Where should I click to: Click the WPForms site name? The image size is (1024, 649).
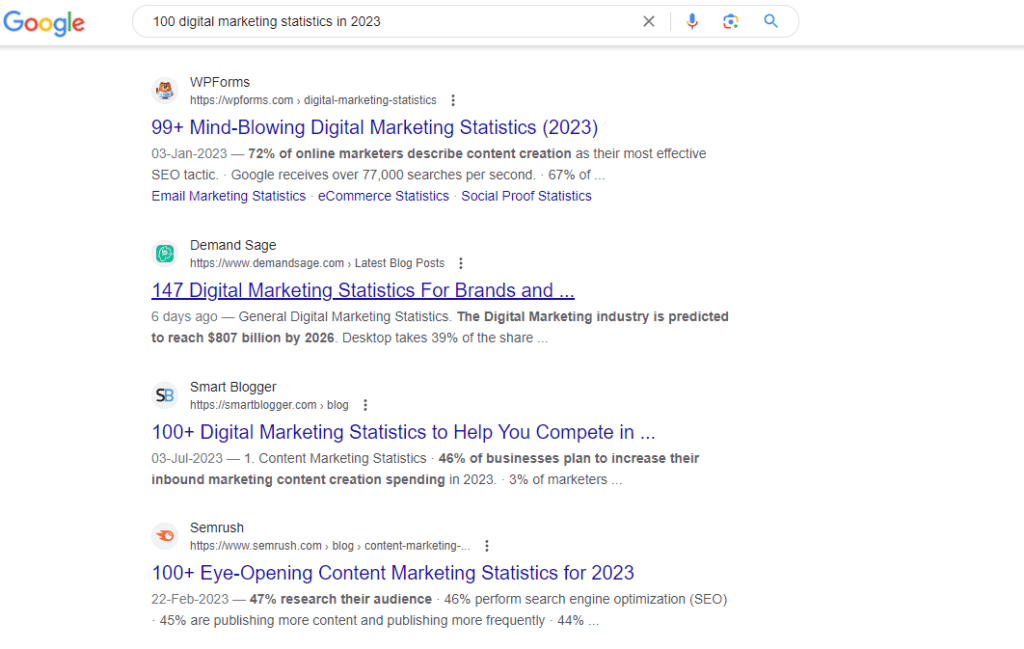[220, 82]
